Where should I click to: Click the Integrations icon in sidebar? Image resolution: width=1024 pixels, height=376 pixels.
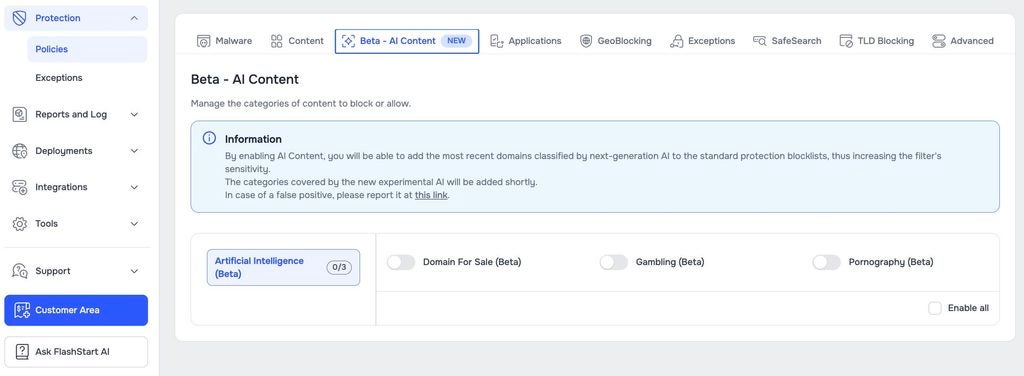pos(20,187)
